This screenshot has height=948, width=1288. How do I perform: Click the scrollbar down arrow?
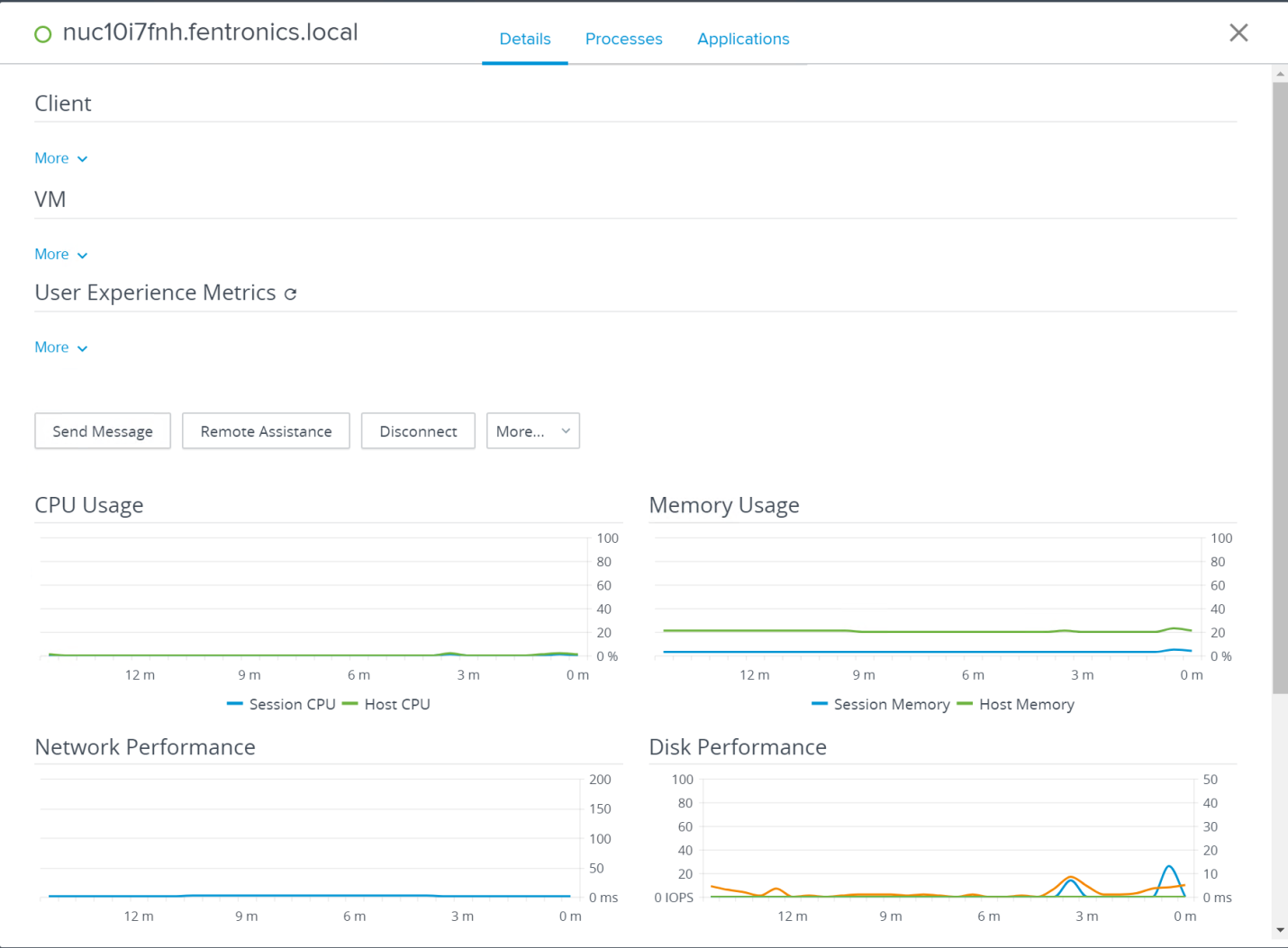click(1280, 931)
